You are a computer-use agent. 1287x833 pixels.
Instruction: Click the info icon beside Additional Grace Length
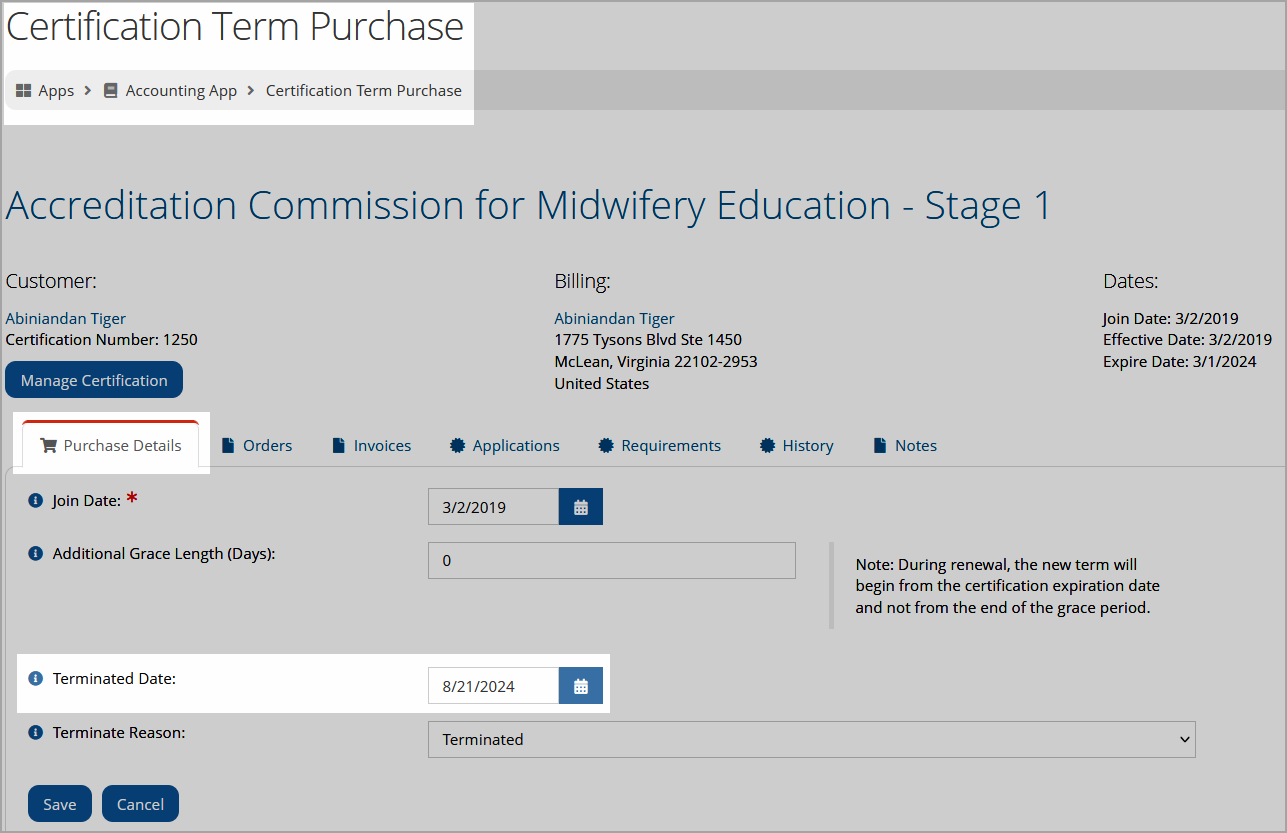click(36, 553)
